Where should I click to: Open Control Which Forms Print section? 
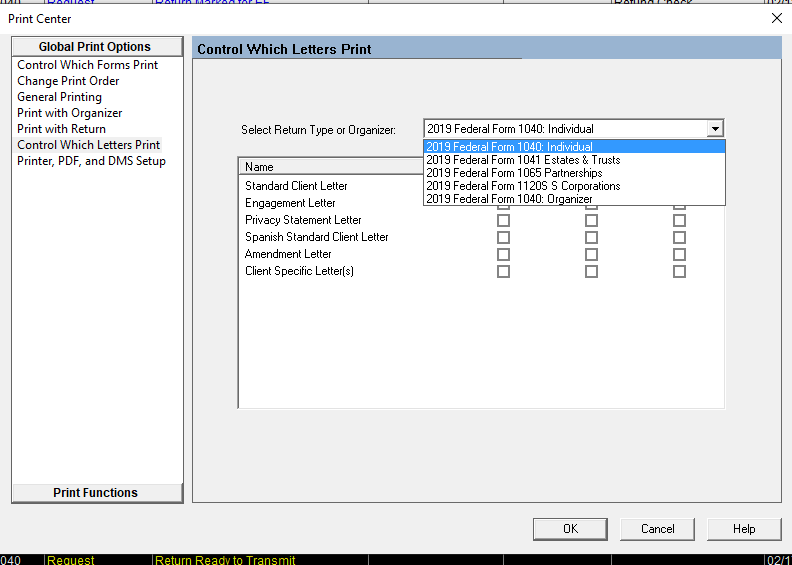[88, 65]
